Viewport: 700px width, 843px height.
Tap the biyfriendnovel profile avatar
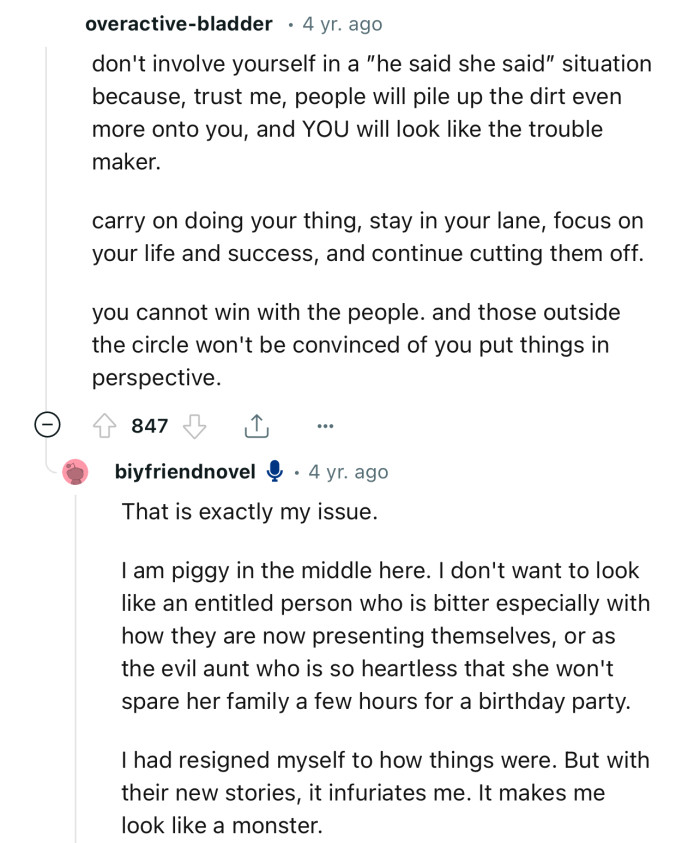[76, 472]
